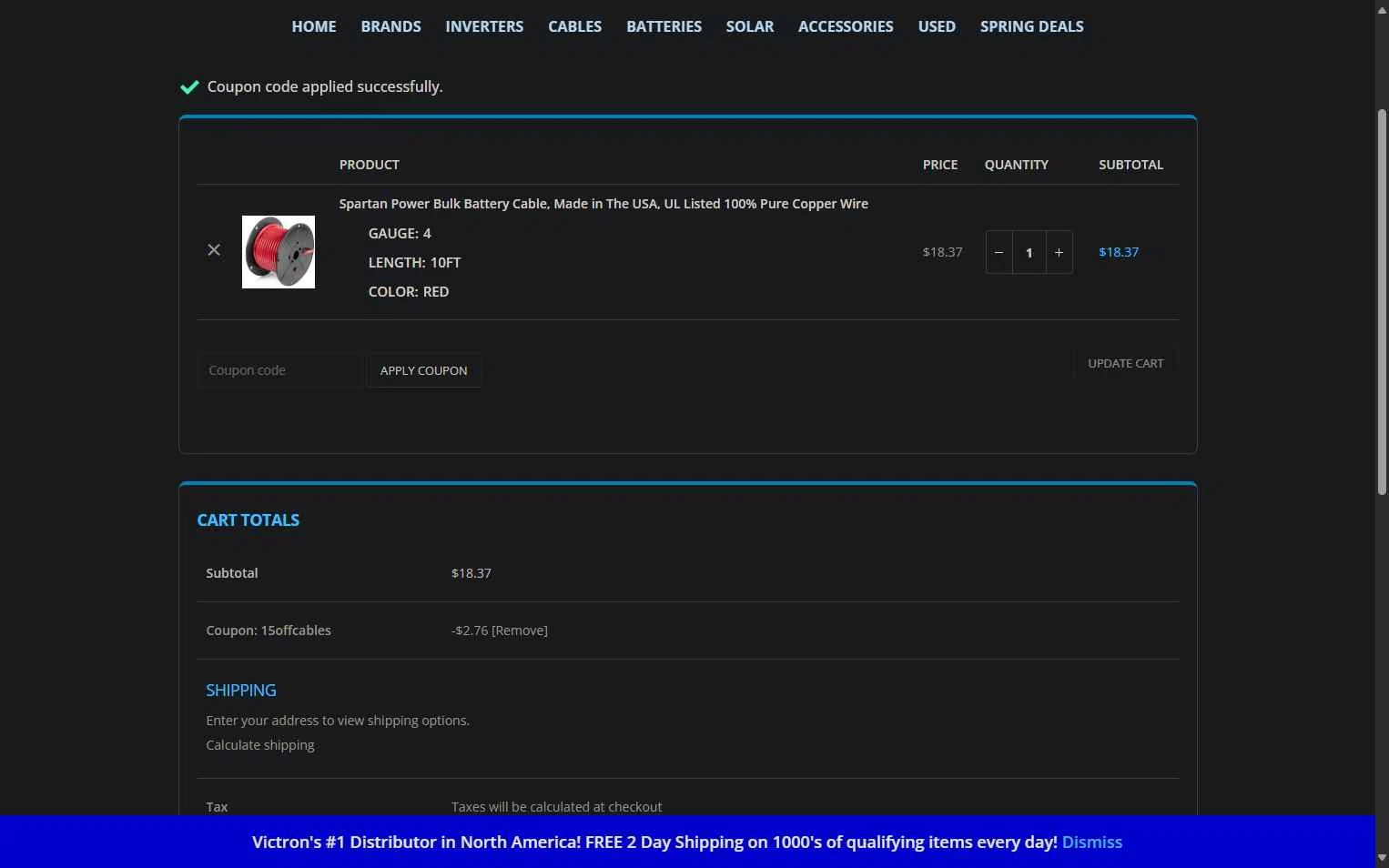Viewport: 1389px width, 868px height.
Task: Open the CABLES menu
Action: pyautogui.click(x=574, y=26)
